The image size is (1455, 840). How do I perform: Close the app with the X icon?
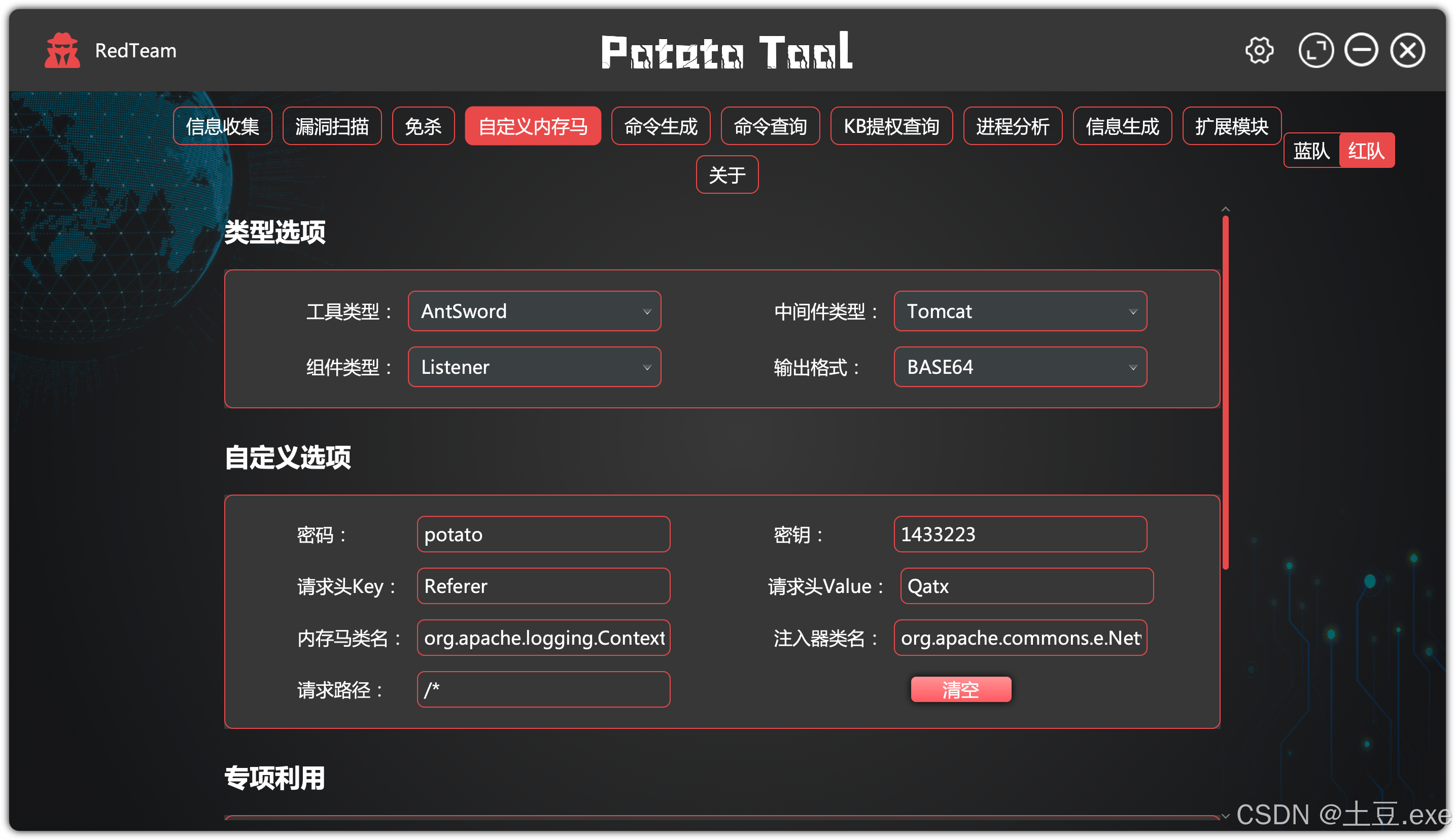[x=1407, y=51]
